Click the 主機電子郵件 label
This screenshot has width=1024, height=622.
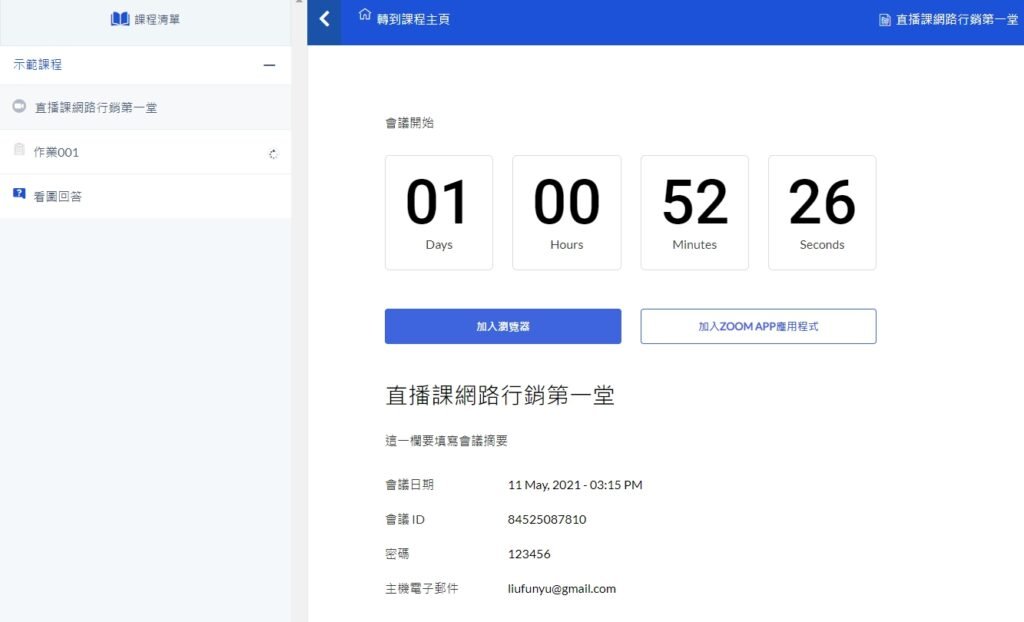tap(422, 589)
